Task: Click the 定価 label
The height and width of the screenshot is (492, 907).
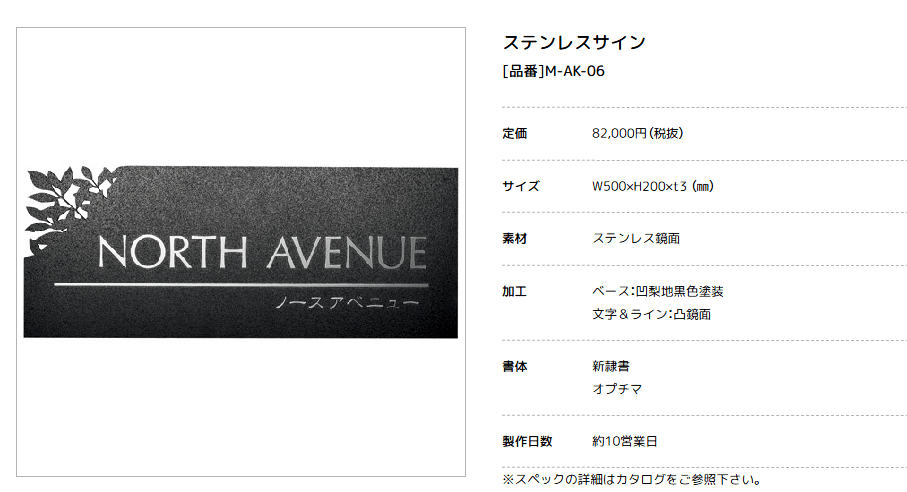Action: (514, 133)
